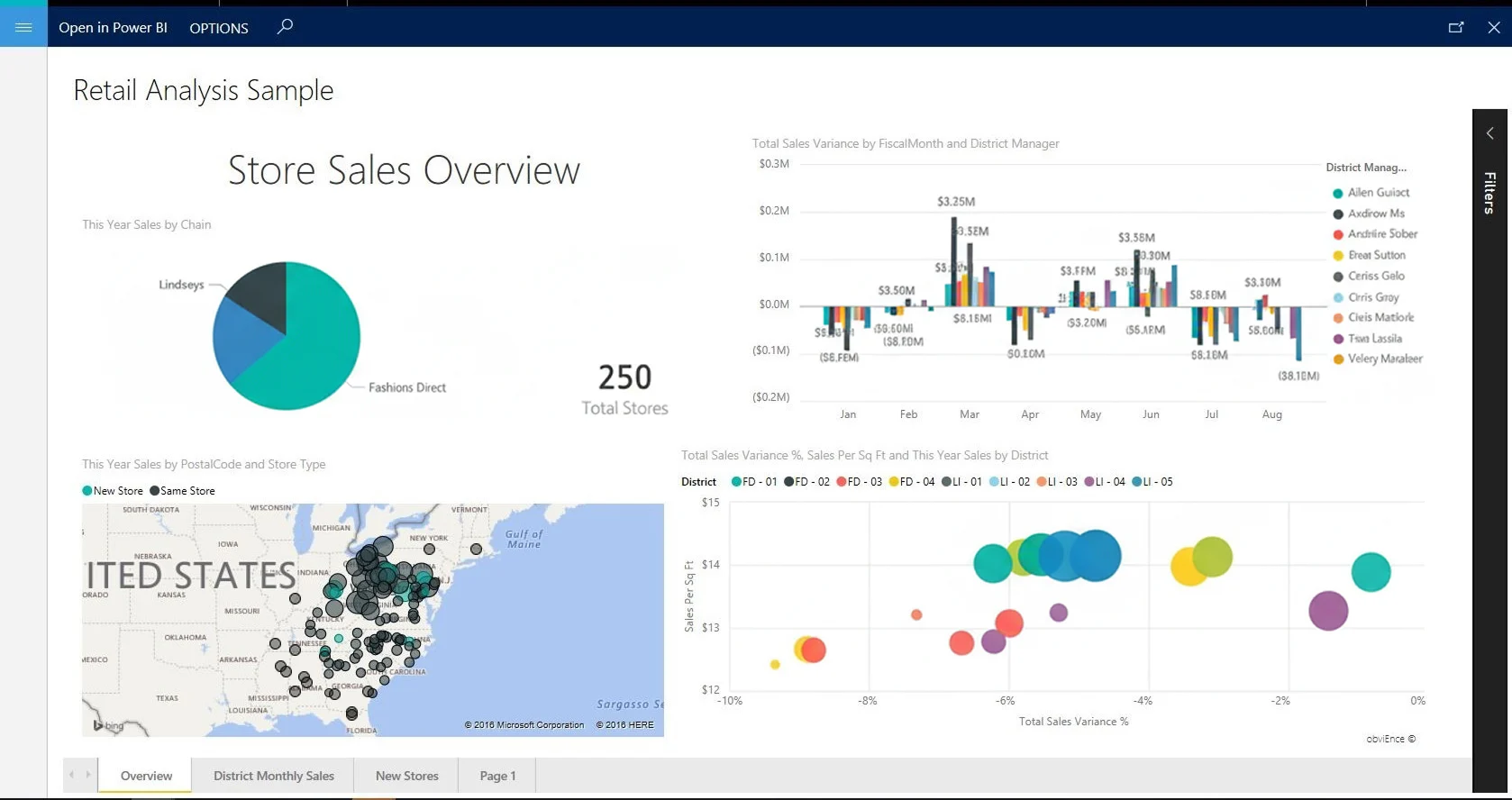Open the Filters side panel label

(1490, 193)
